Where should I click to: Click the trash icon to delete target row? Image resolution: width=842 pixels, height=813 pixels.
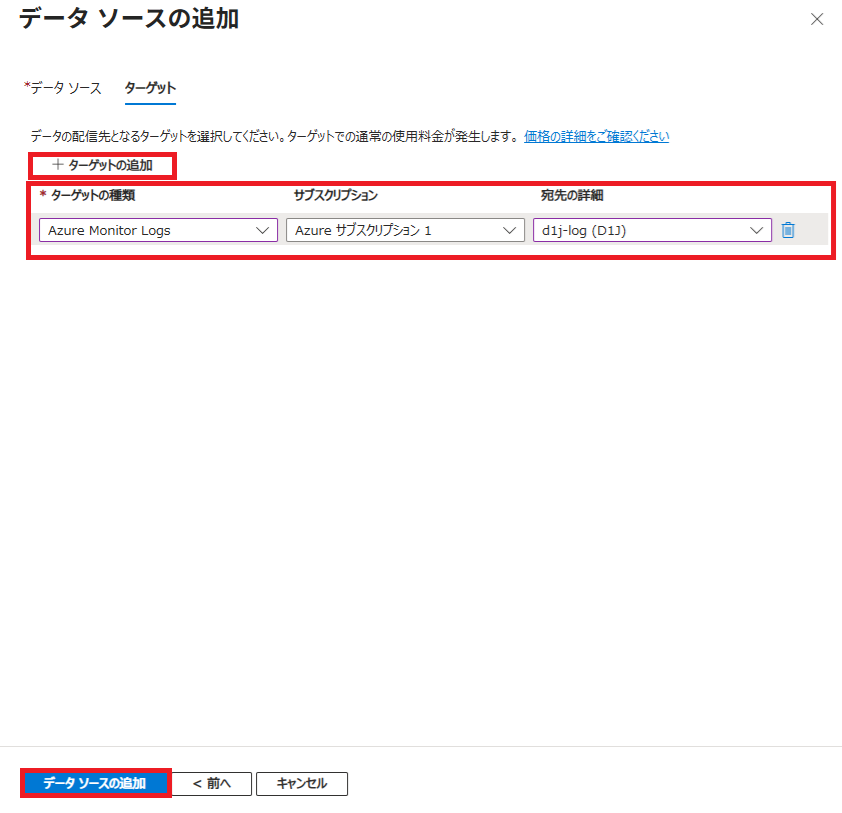click(x=788, y=230)
